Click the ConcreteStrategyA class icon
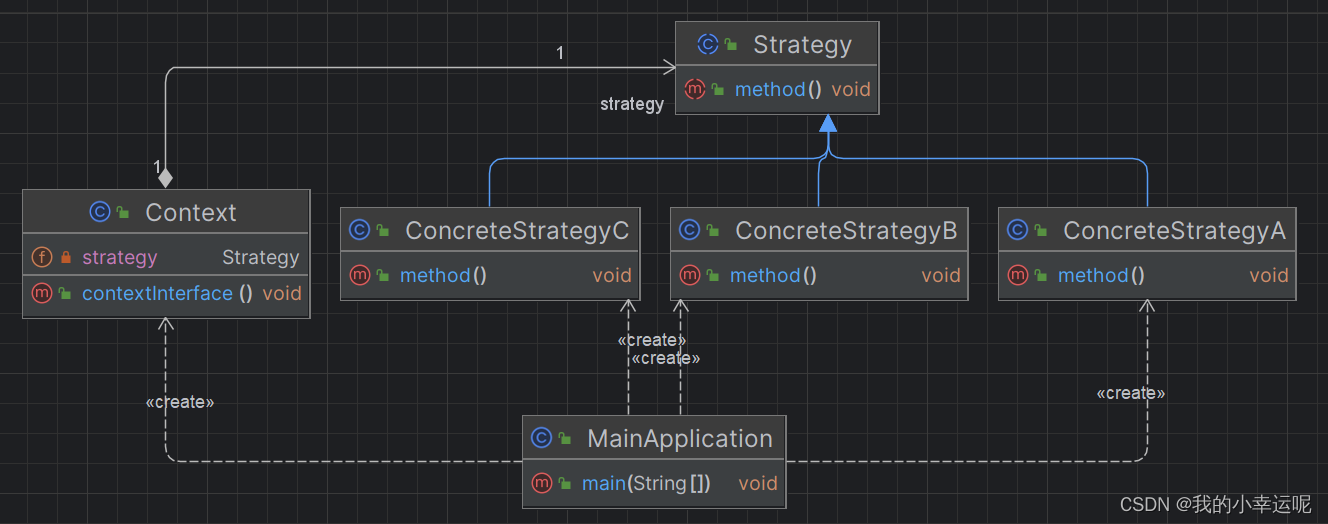Viewport: 1328px width, 524px height. click(1018, 231)
